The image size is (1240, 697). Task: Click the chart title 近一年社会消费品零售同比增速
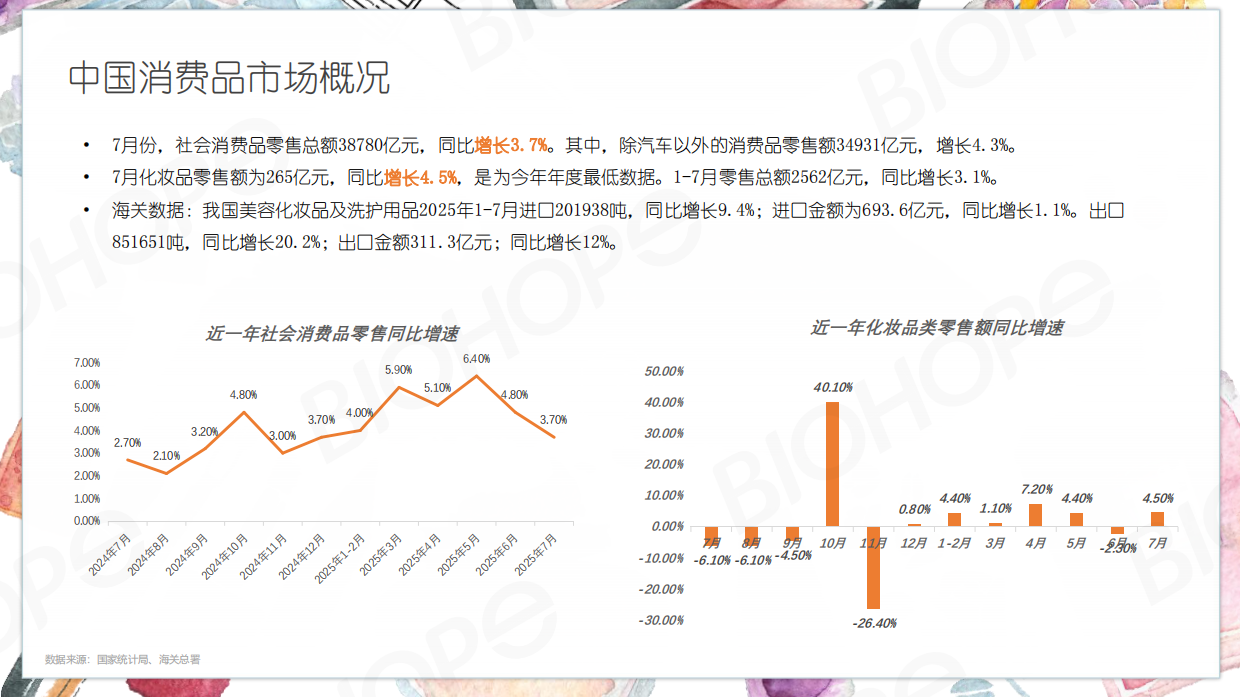tap(333, 334)
